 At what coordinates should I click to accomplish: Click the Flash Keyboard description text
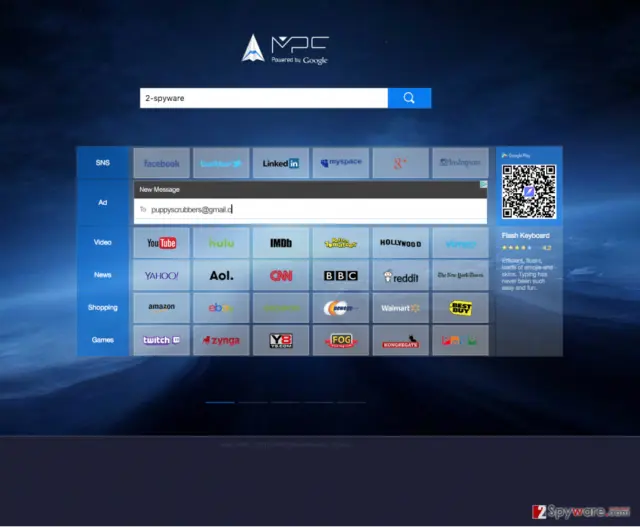tap(527, 274)
